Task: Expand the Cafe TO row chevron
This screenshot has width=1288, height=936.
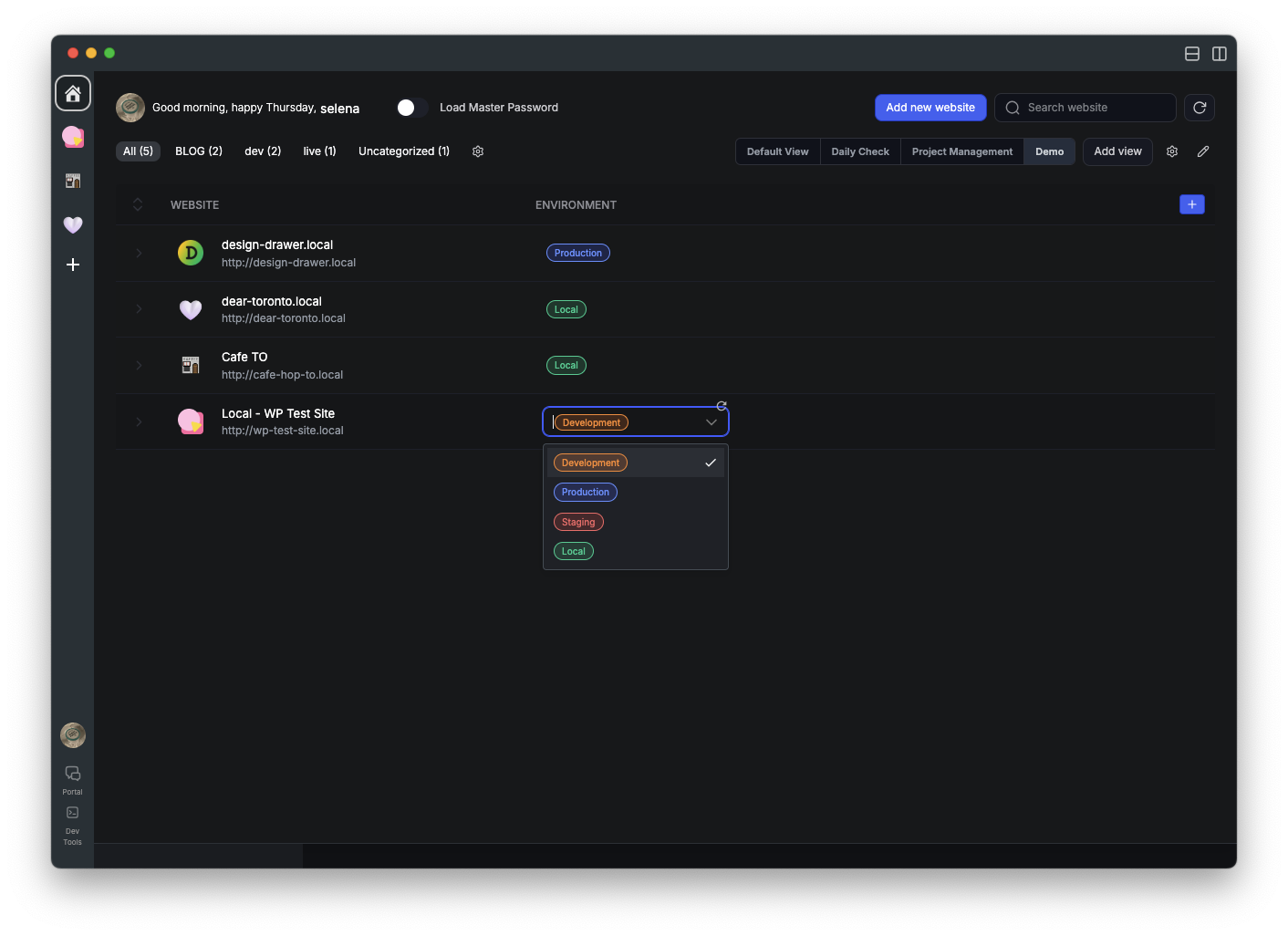Action: [x=139, y=365]
